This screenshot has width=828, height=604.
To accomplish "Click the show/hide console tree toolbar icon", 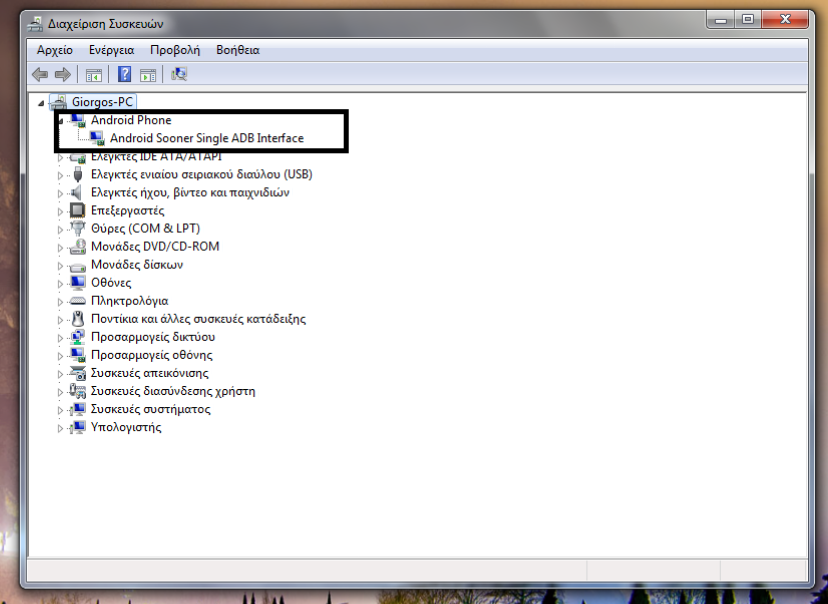I will tap(94, 75).
